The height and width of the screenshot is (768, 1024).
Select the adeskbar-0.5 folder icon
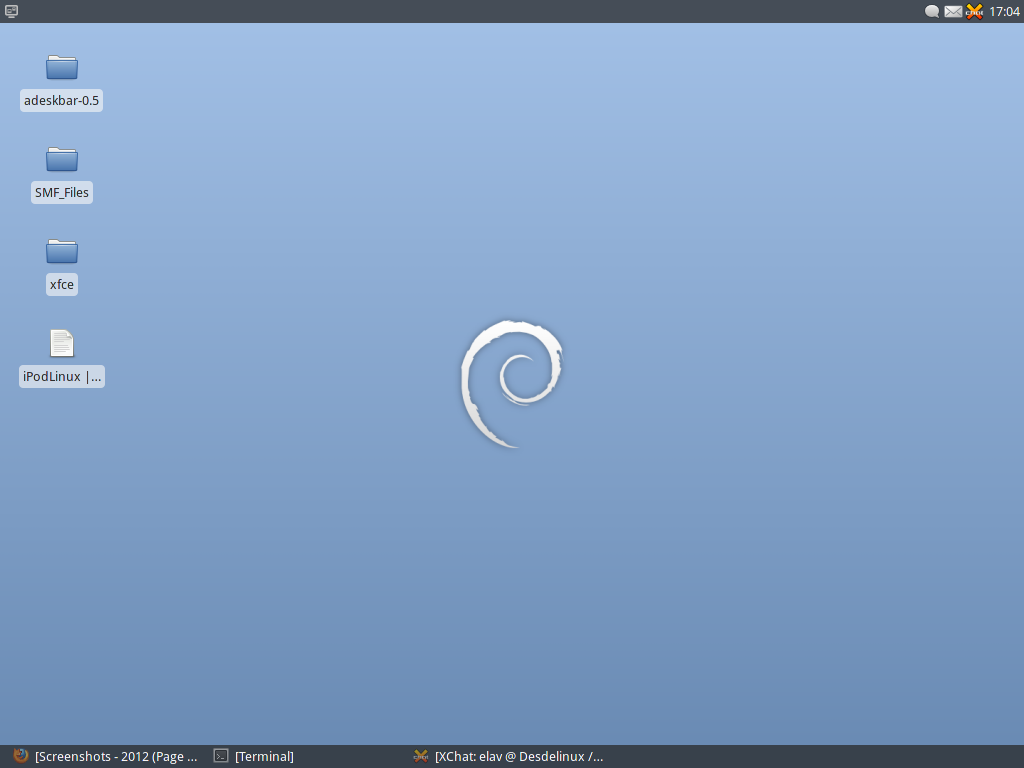(62, 67)
